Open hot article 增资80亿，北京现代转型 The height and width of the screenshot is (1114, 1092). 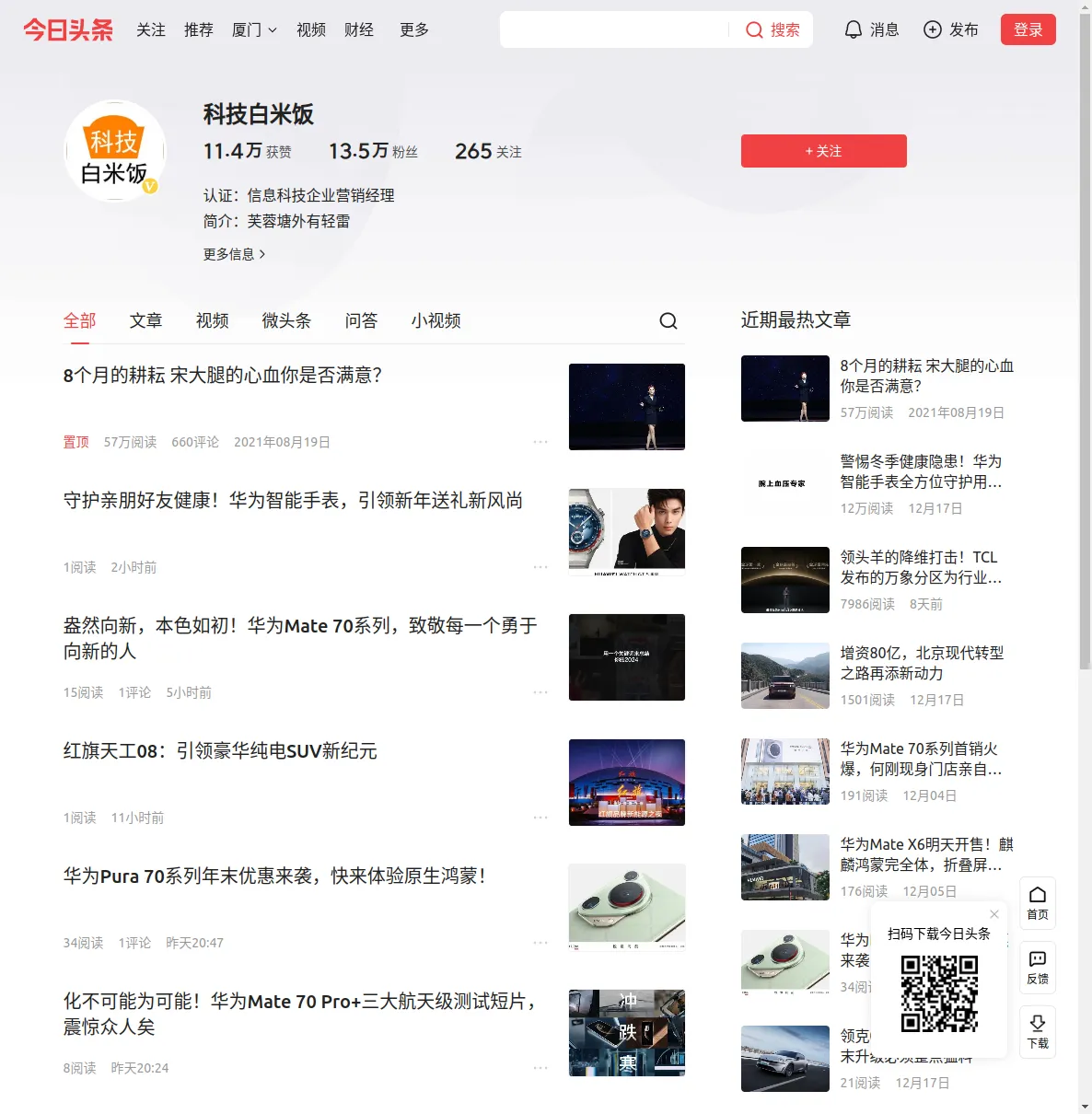click(x=922, y=663)
